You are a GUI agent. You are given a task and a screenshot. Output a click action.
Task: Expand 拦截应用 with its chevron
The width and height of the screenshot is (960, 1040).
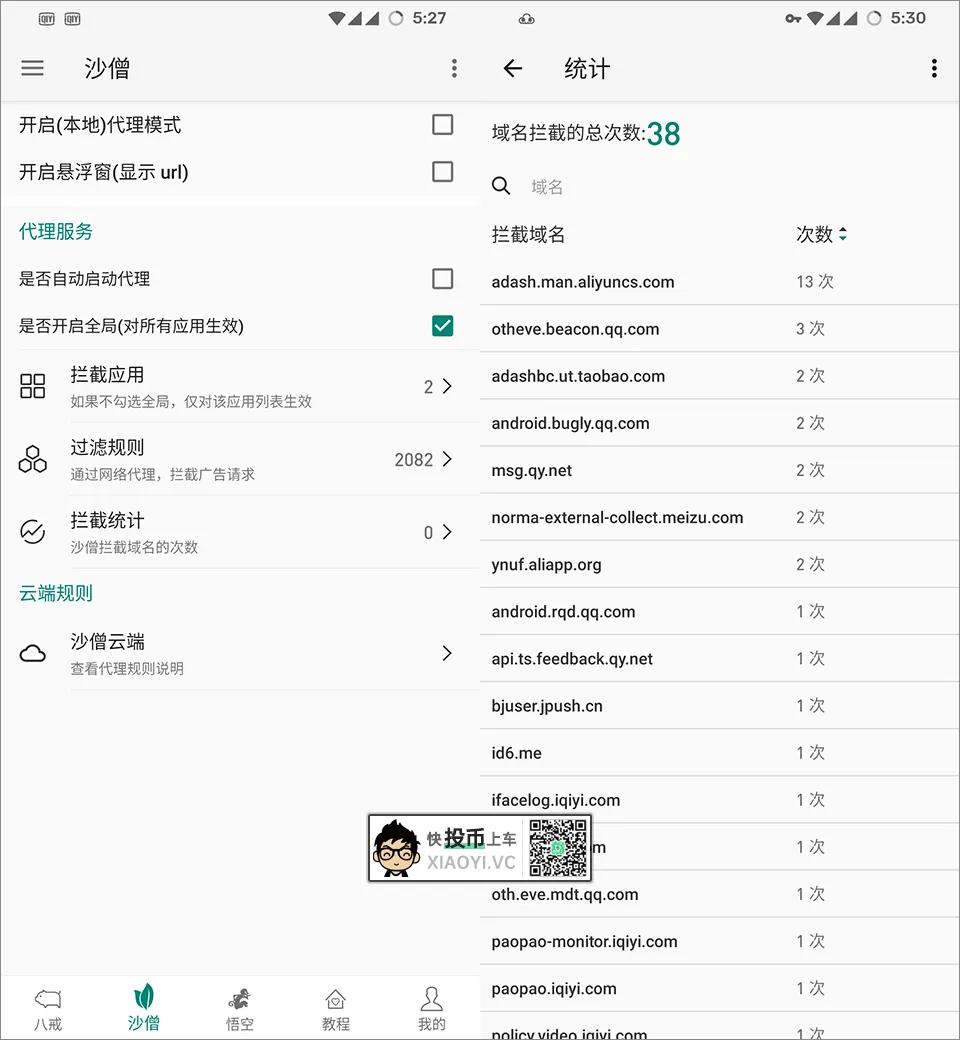pyautogui.click(x=447, y=386)
